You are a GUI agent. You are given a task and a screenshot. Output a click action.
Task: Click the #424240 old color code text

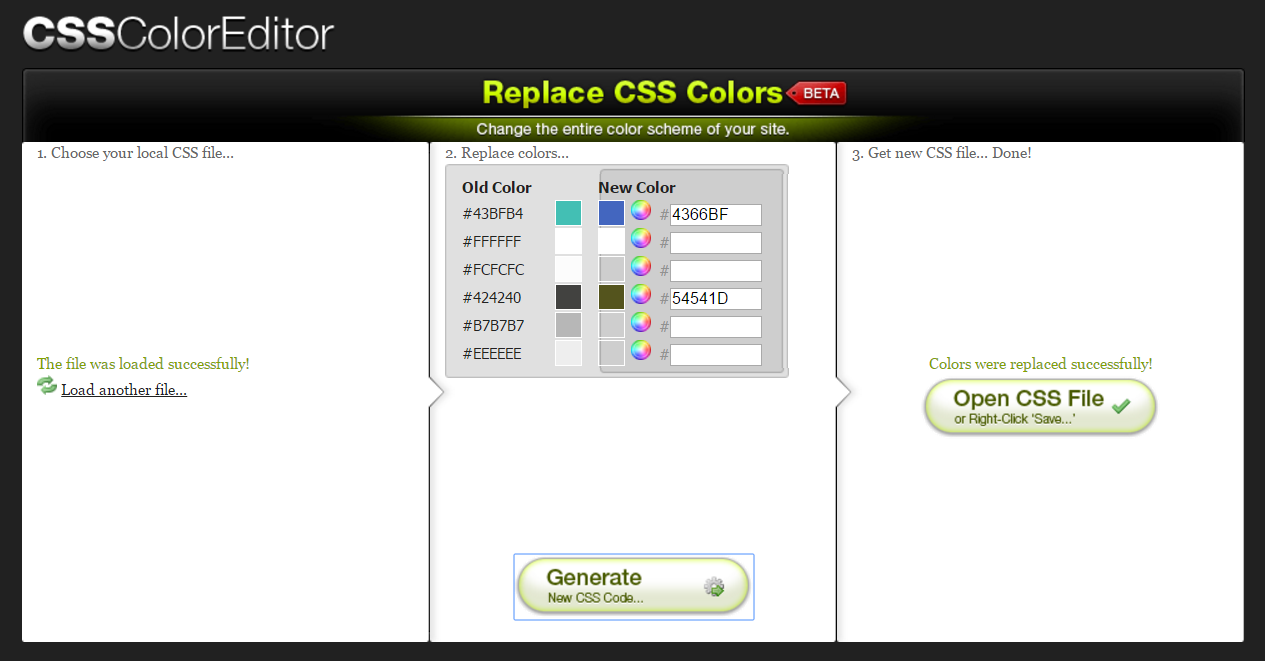pos(492,298)
